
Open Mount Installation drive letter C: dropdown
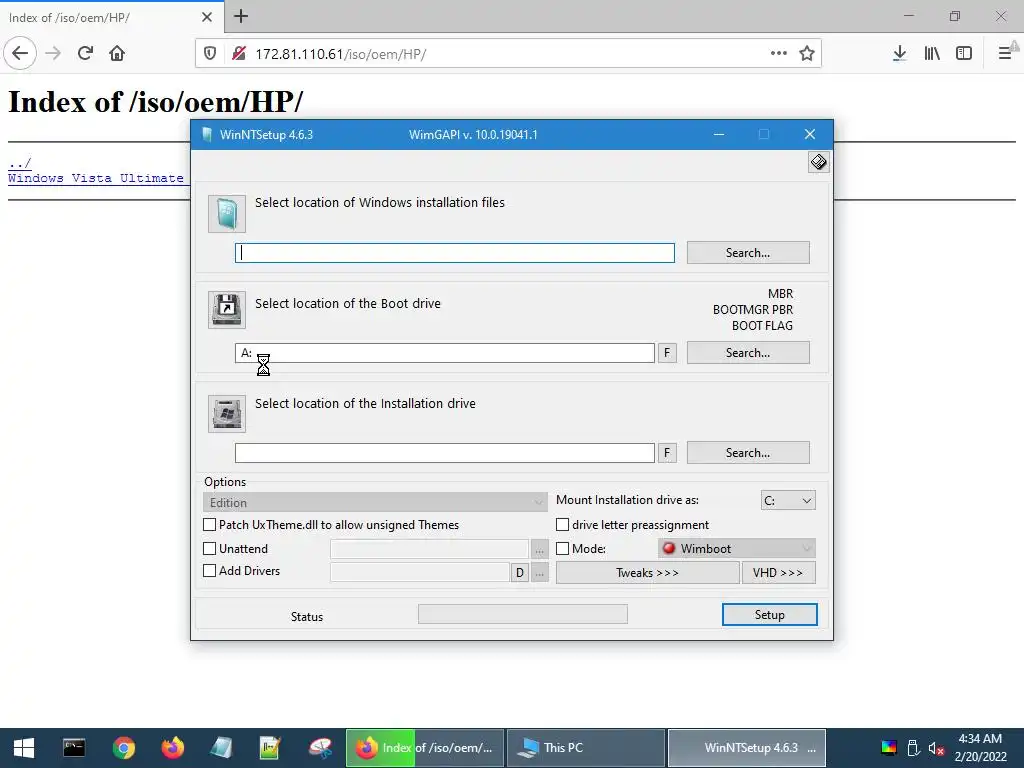(788, 501)
